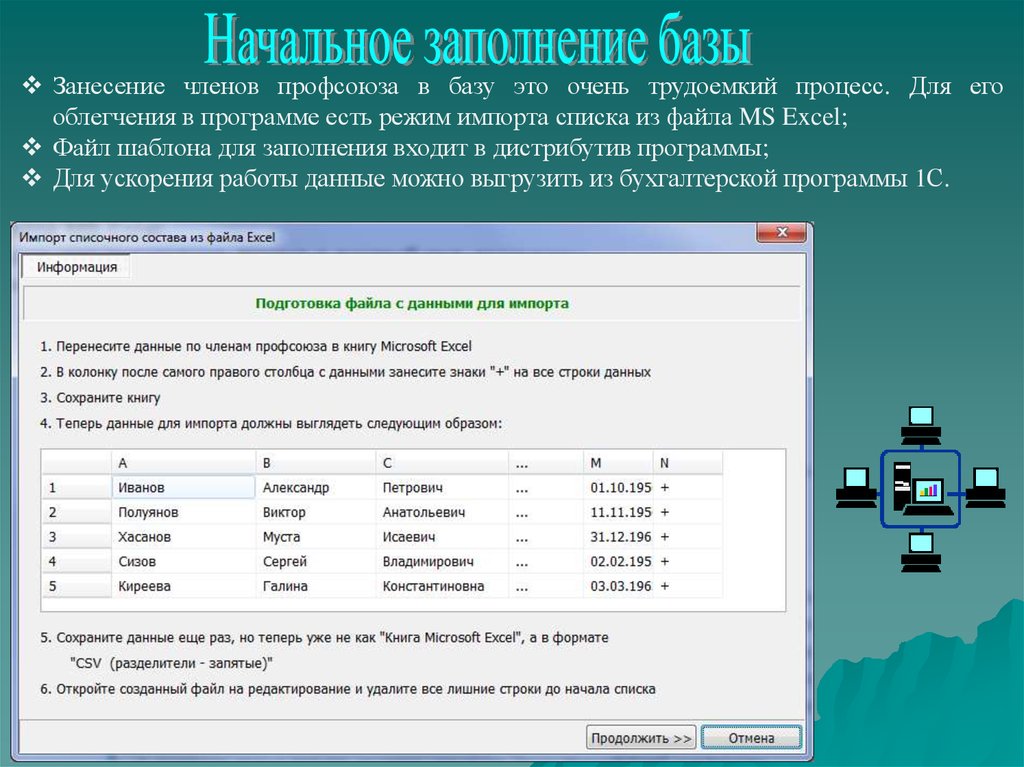
Task: Click the top computer icon in network diagram
Action: coord(920,425)
